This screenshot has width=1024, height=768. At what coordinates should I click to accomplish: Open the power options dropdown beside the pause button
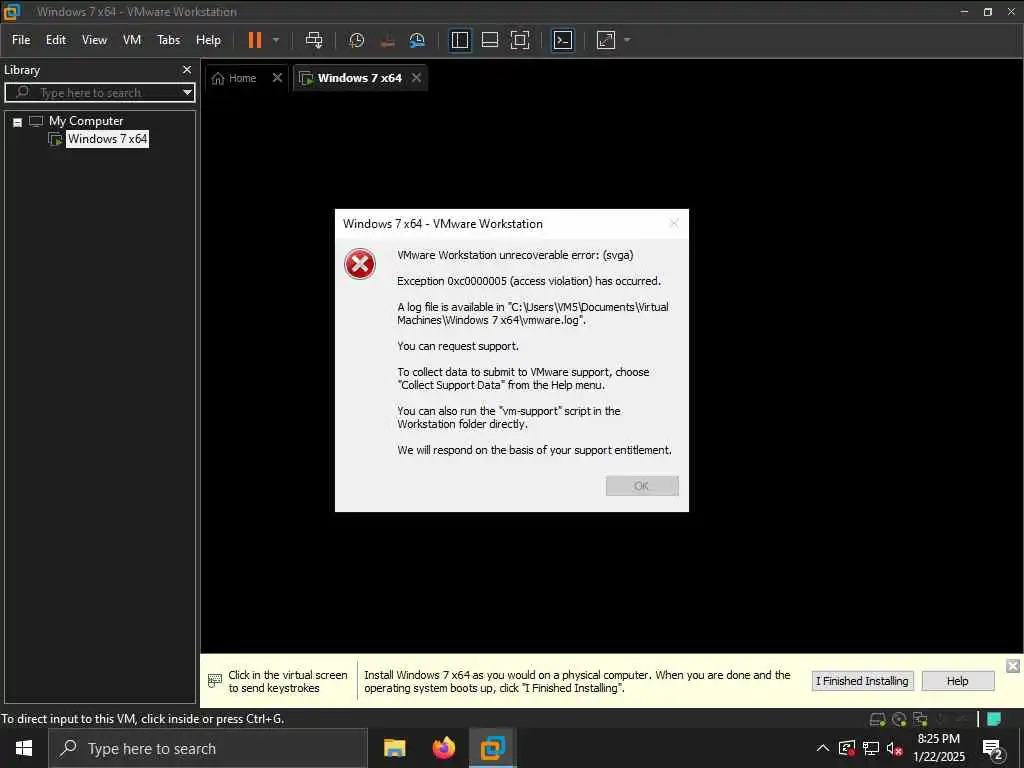pos(276,40)
